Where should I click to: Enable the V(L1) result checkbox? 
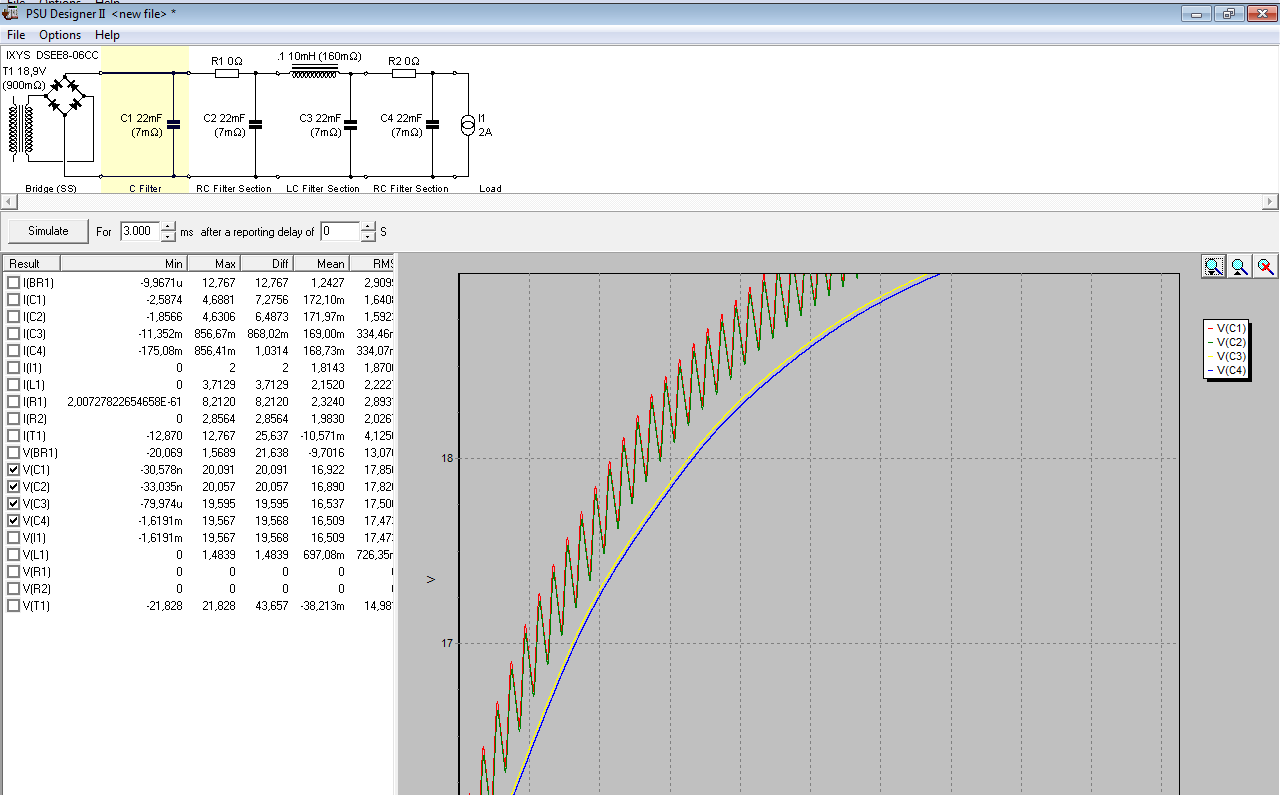click(x=13, y=555)
